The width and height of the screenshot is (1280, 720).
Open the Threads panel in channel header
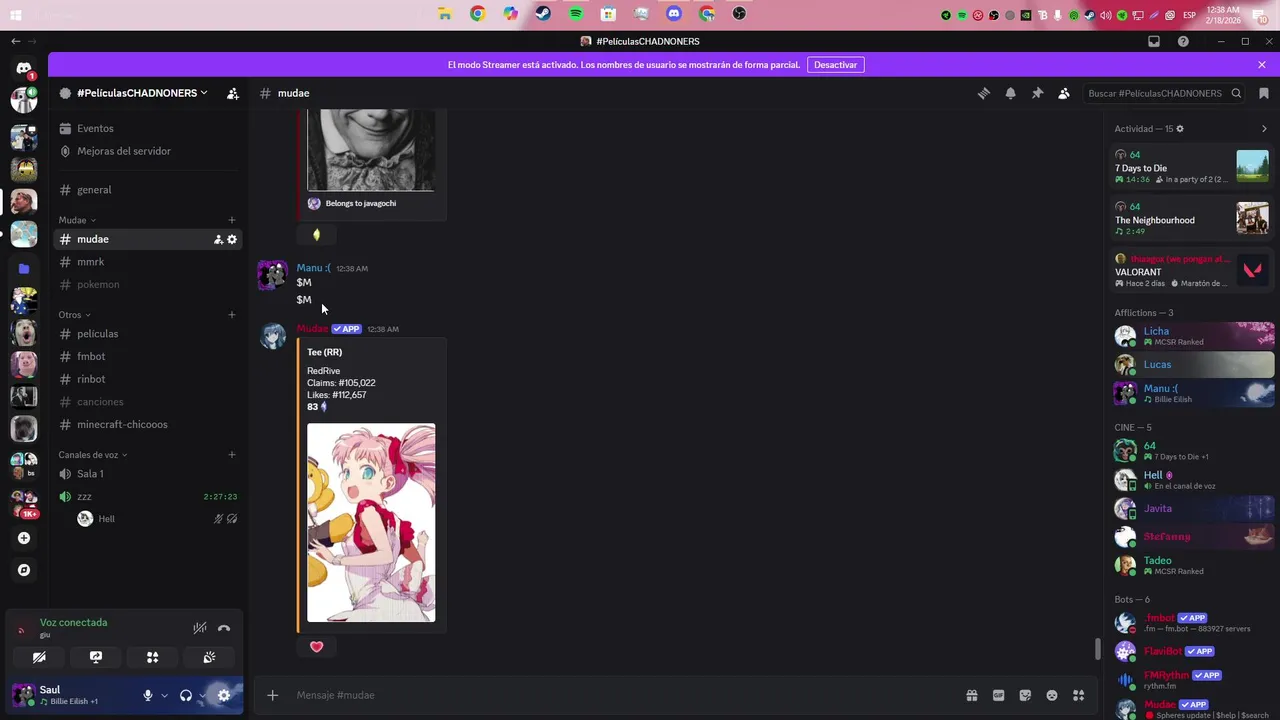pos(984,93)
